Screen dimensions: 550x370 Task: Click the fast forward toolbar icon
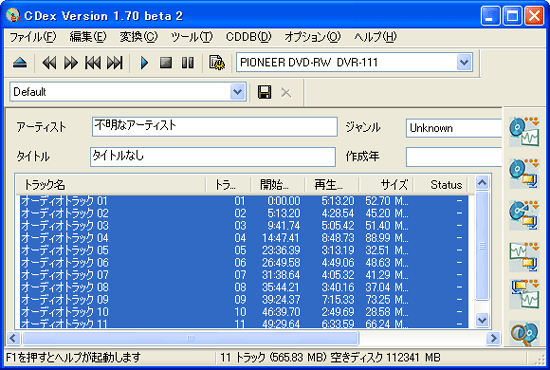[71, 63]
